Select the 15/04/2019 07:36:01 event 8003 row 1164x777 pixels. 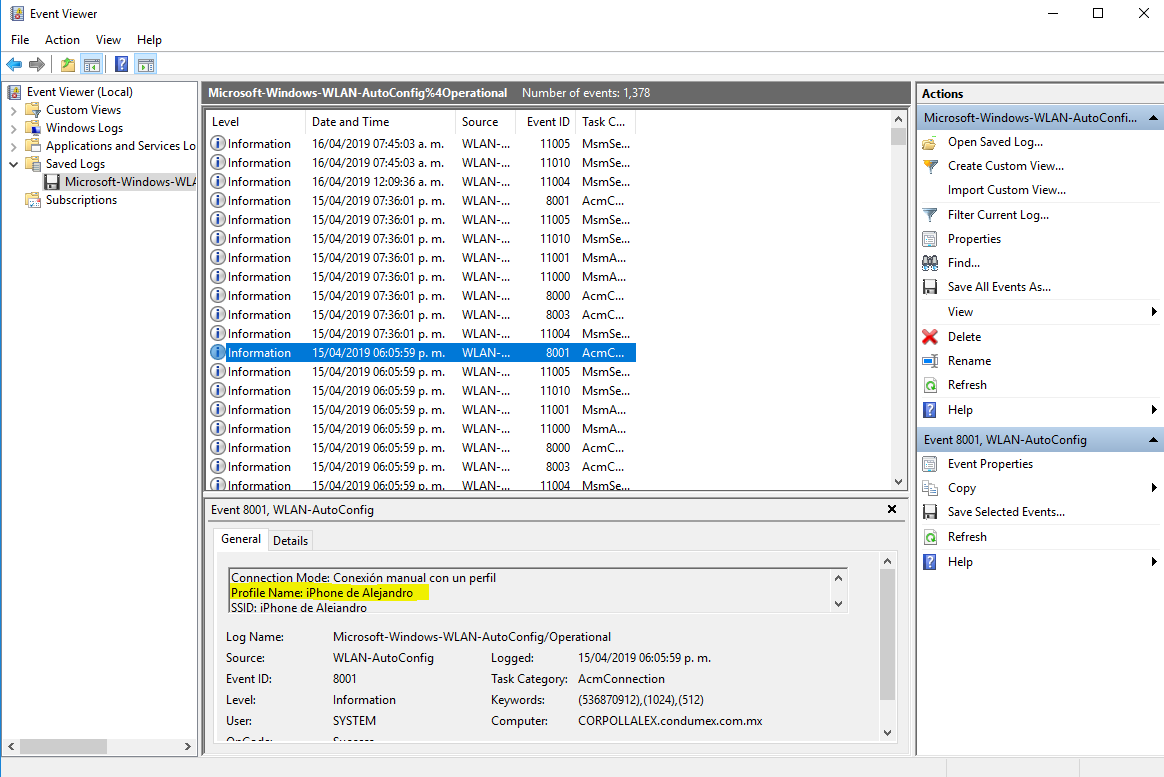pos(420,315)
